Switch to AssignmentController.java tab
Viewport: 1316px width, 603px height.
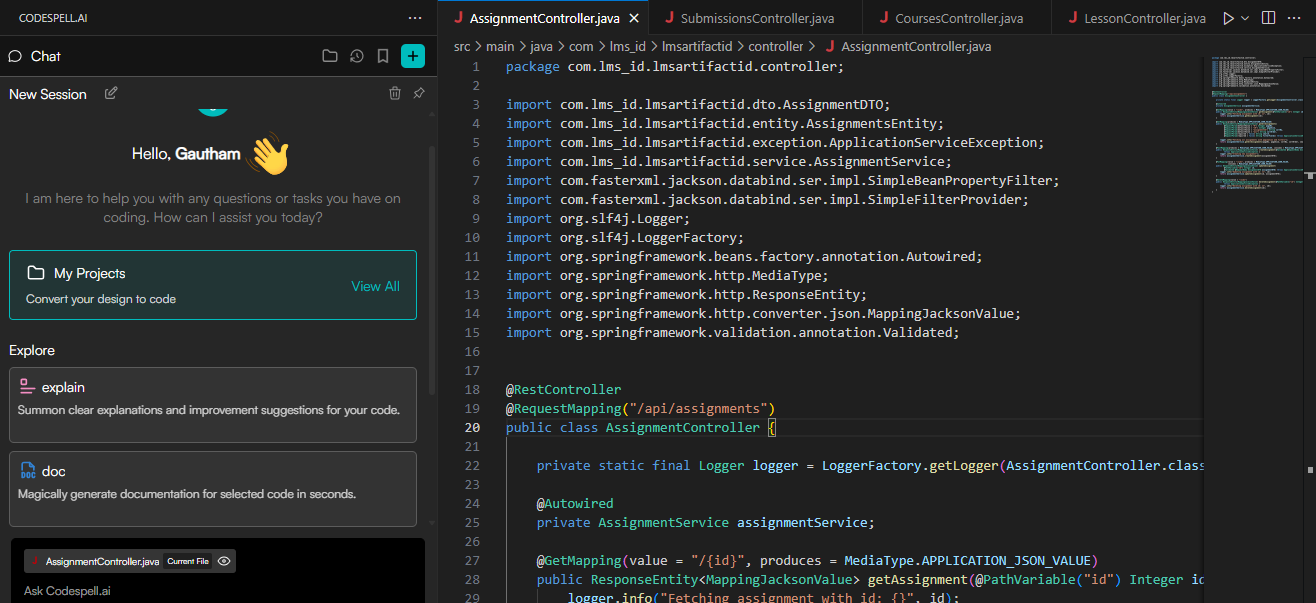(544, 18)
